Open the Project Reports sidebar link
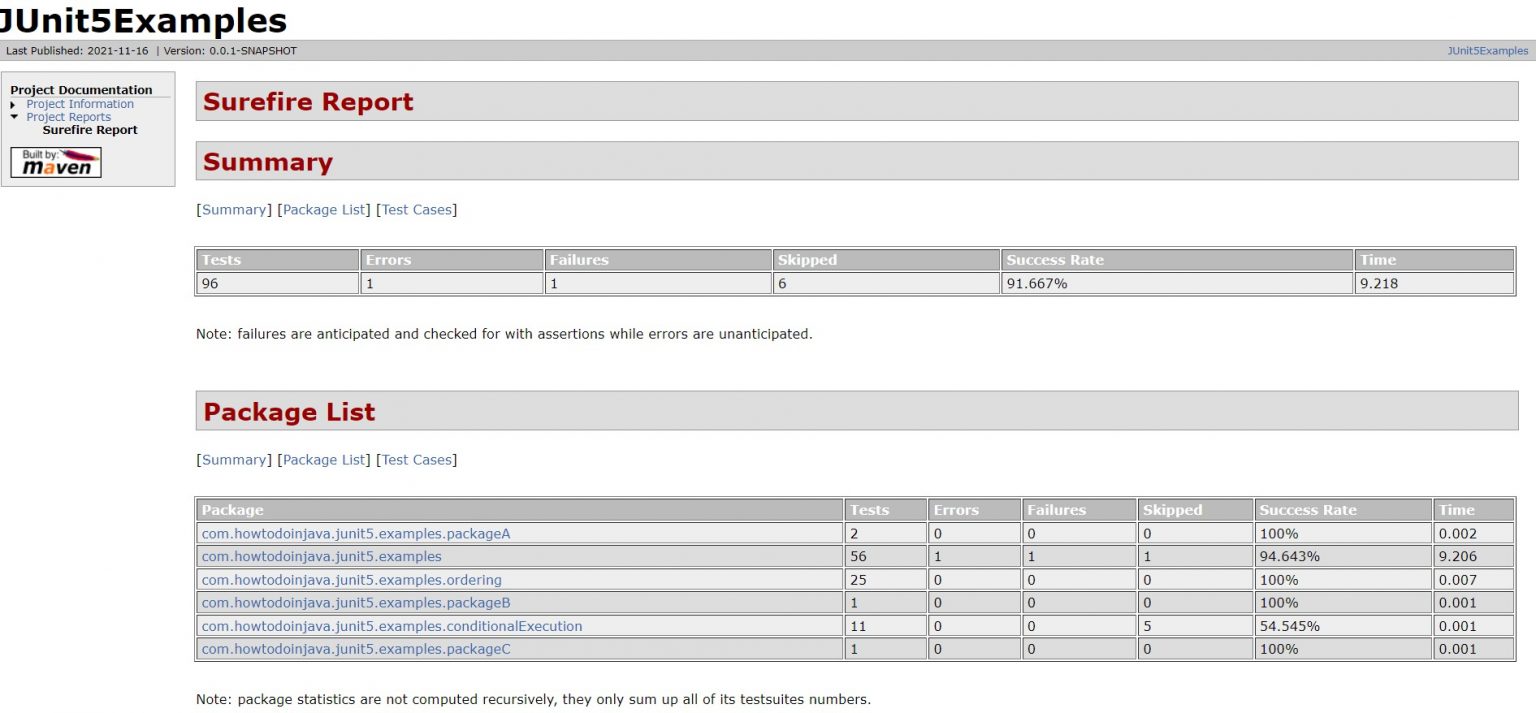The image size is (1536, 713). coord(68,116)
